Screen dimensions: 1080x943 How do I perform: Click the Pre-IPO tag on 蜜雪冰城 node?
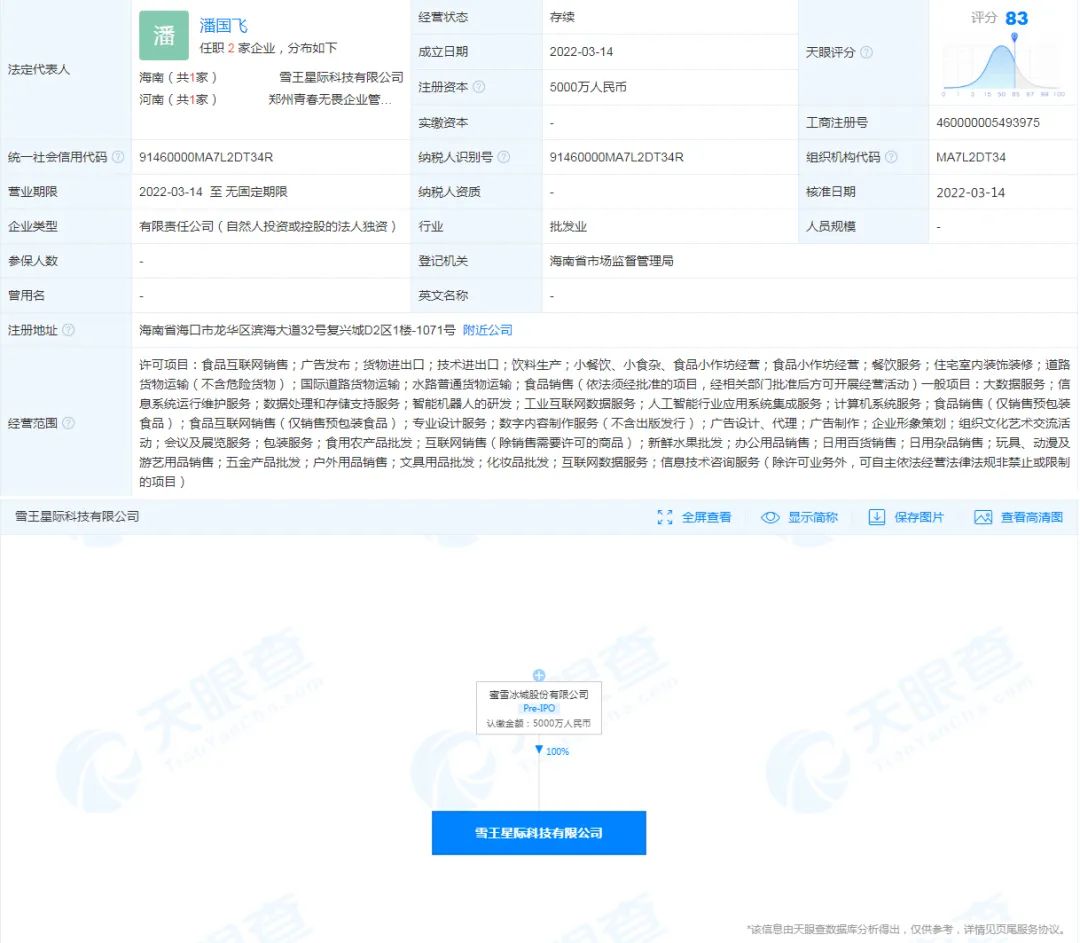tap(539, 708)
